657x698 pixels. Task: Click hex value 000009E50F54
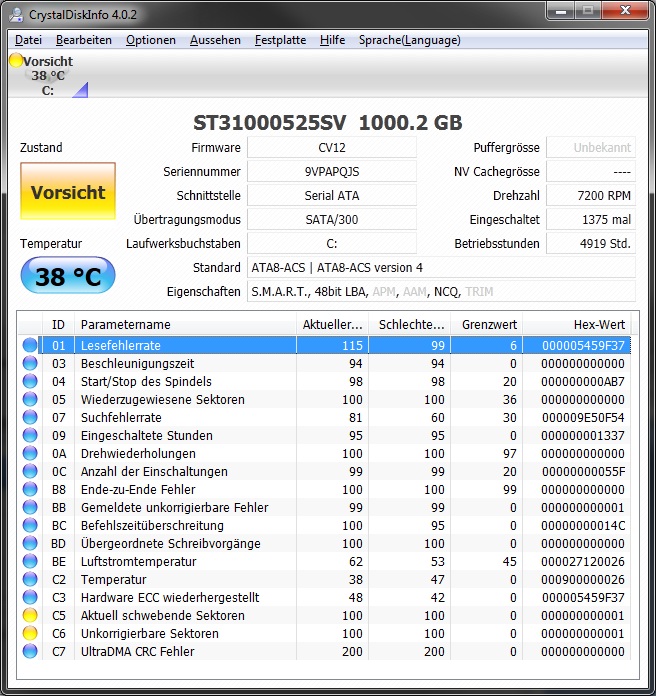pyautogui.click(x=583, y=418)
